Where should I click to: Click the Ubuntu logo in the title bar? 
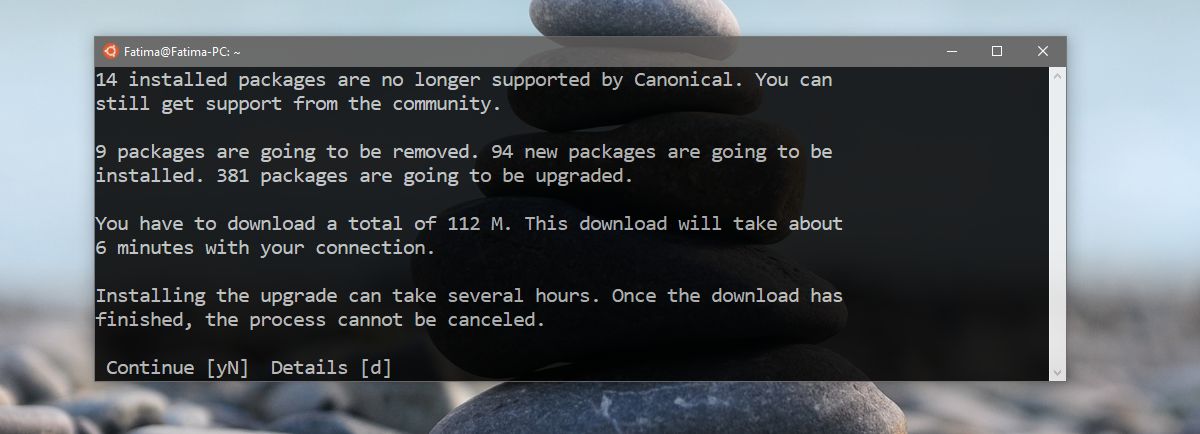[110, 51]
